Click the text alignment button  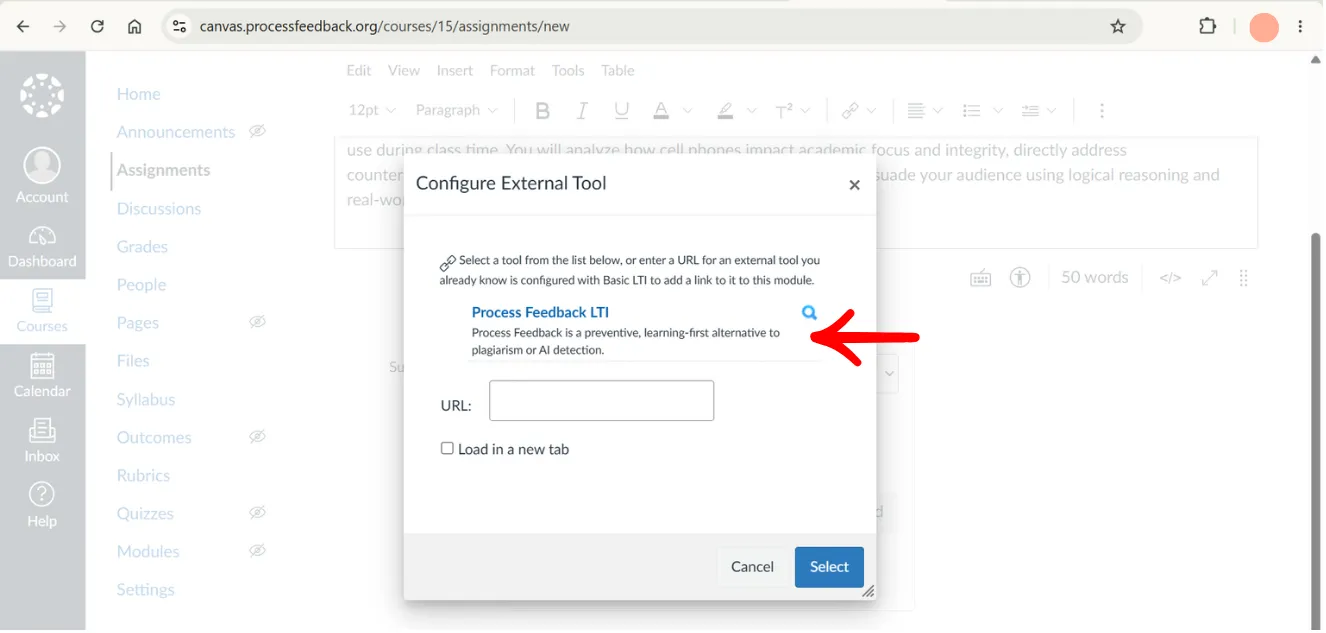915,111
